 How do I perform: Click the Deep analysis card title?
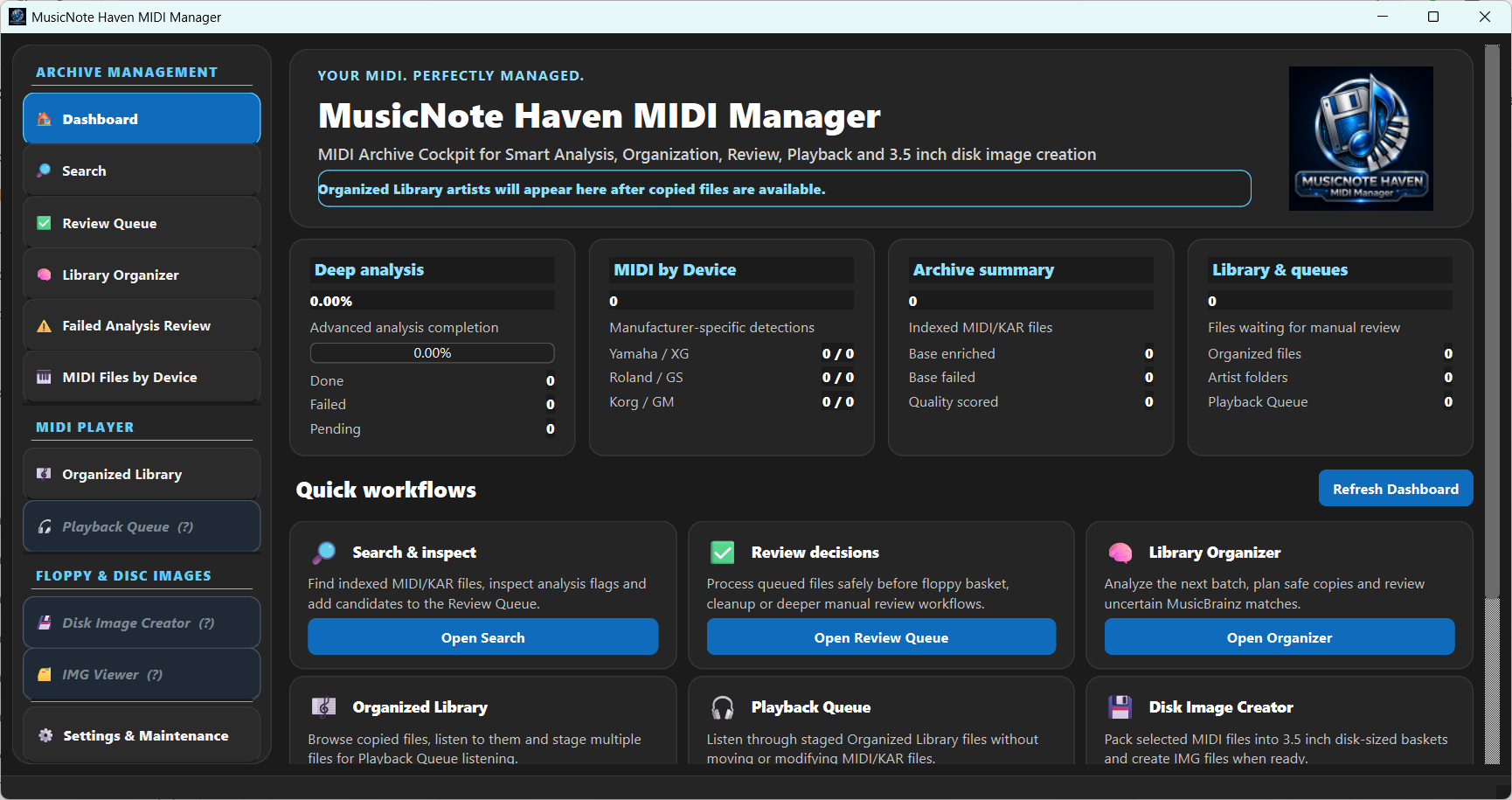[369, 270]
